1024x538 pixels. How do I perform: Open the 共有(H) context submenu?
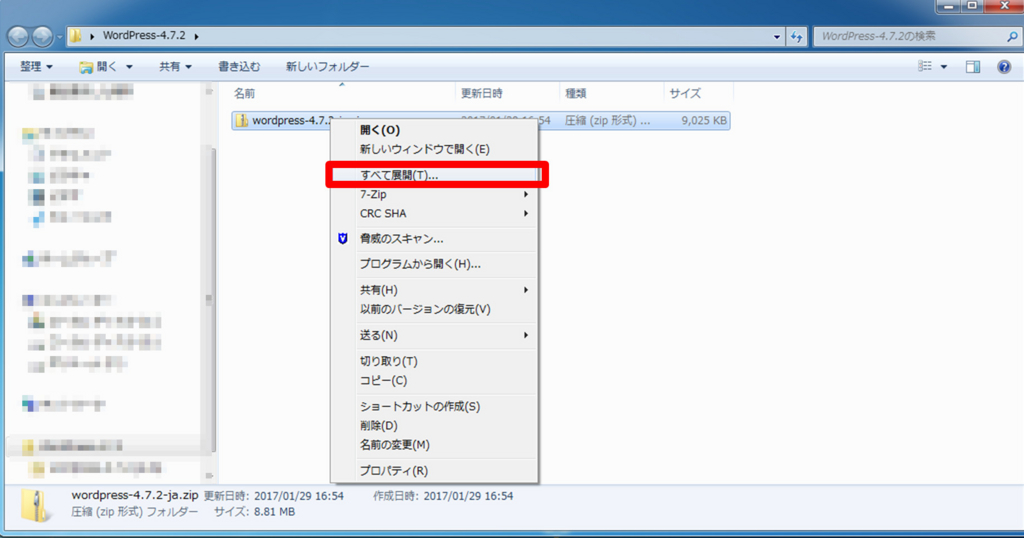pos(434,290)
